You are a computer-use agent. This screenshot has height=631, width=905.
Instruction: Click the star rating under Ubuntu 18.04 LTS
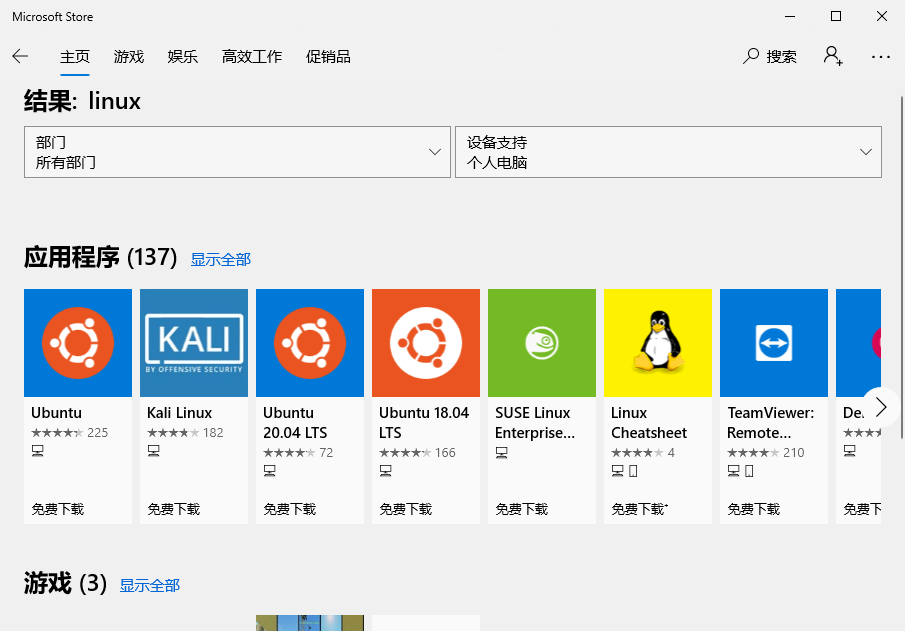405,453
